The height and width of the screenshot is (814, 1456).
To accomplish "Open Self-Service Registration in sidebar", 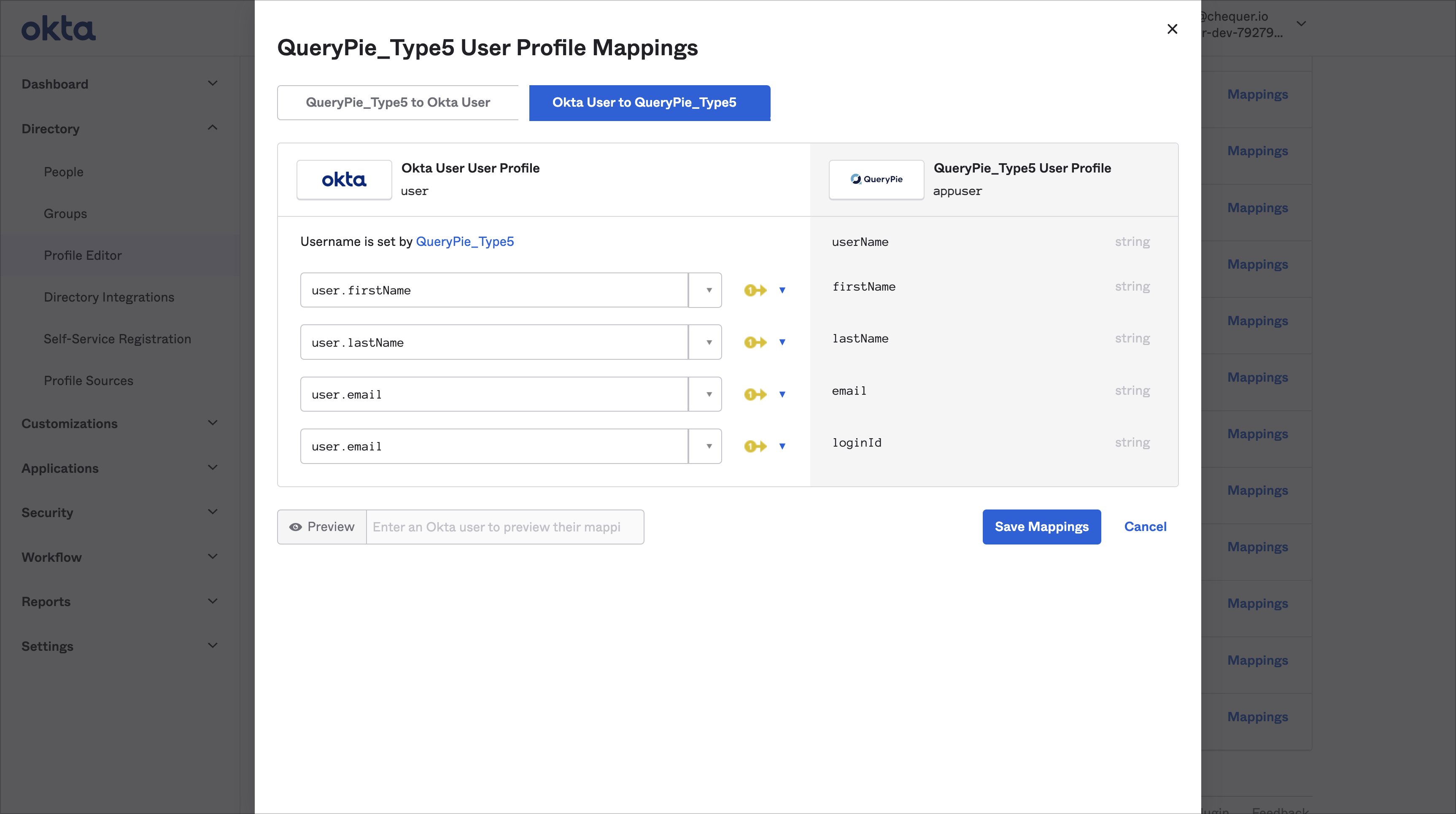I will 118,339.
